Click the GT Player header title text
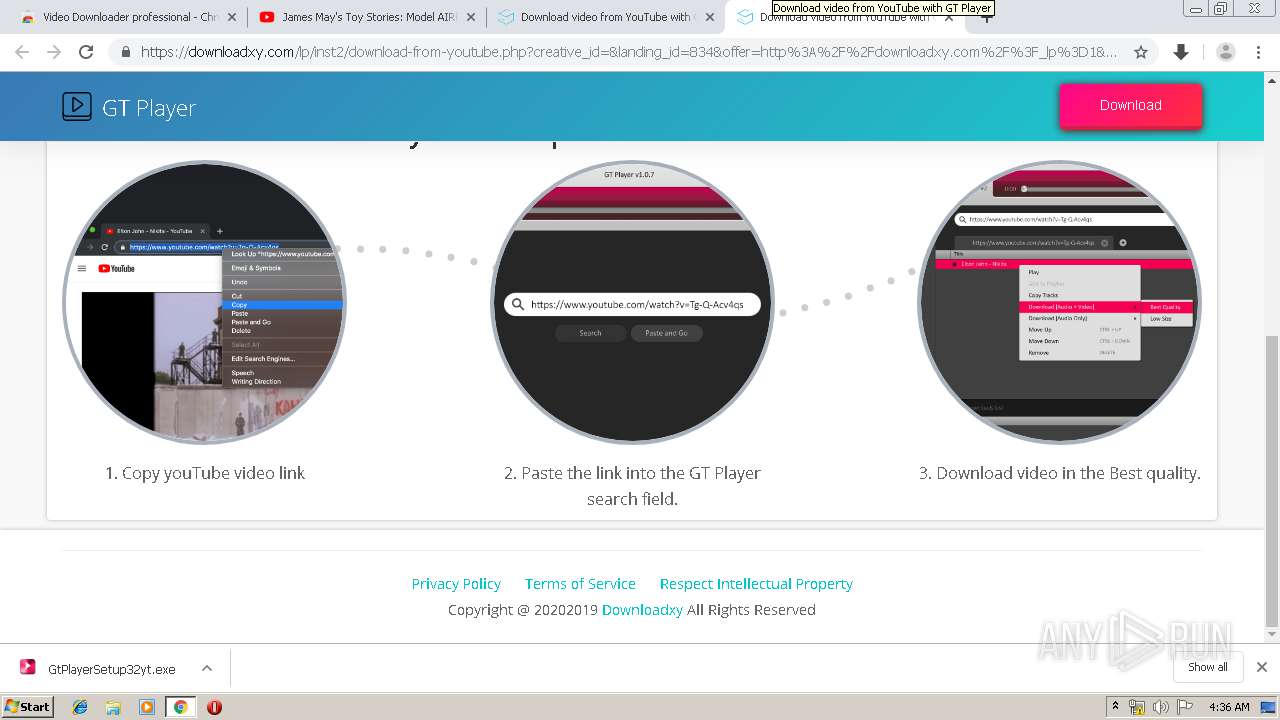Viewport: 1280px width, 720px height. (149, 108)
